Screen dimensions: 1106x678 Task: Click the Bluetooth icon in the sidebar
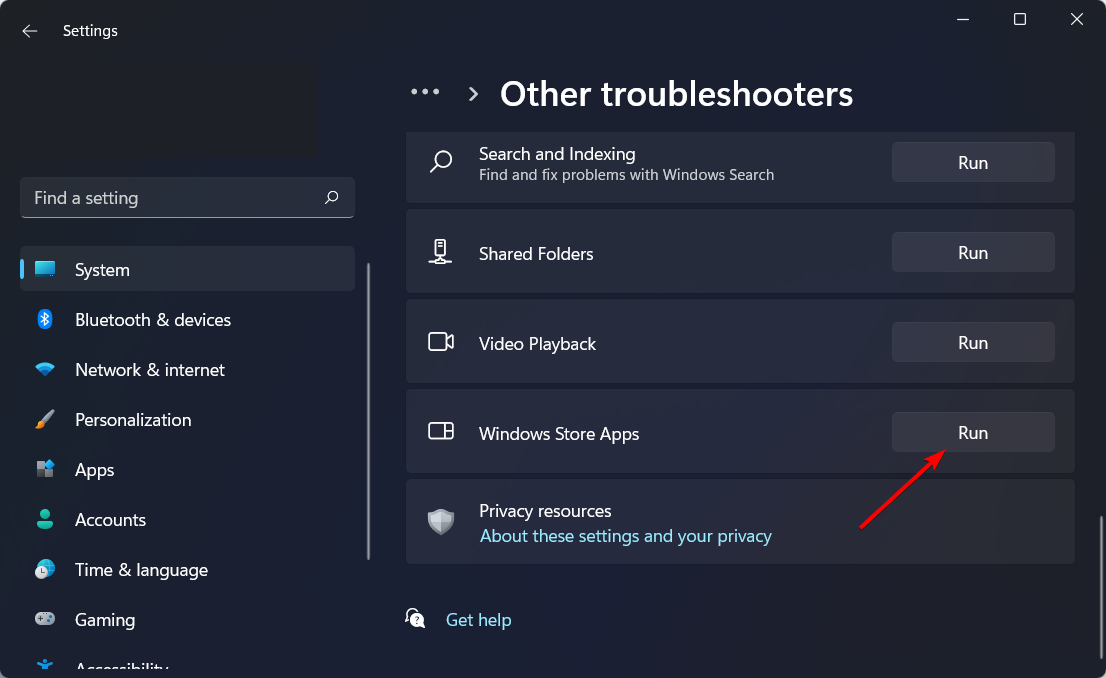[x=45, y=320]
